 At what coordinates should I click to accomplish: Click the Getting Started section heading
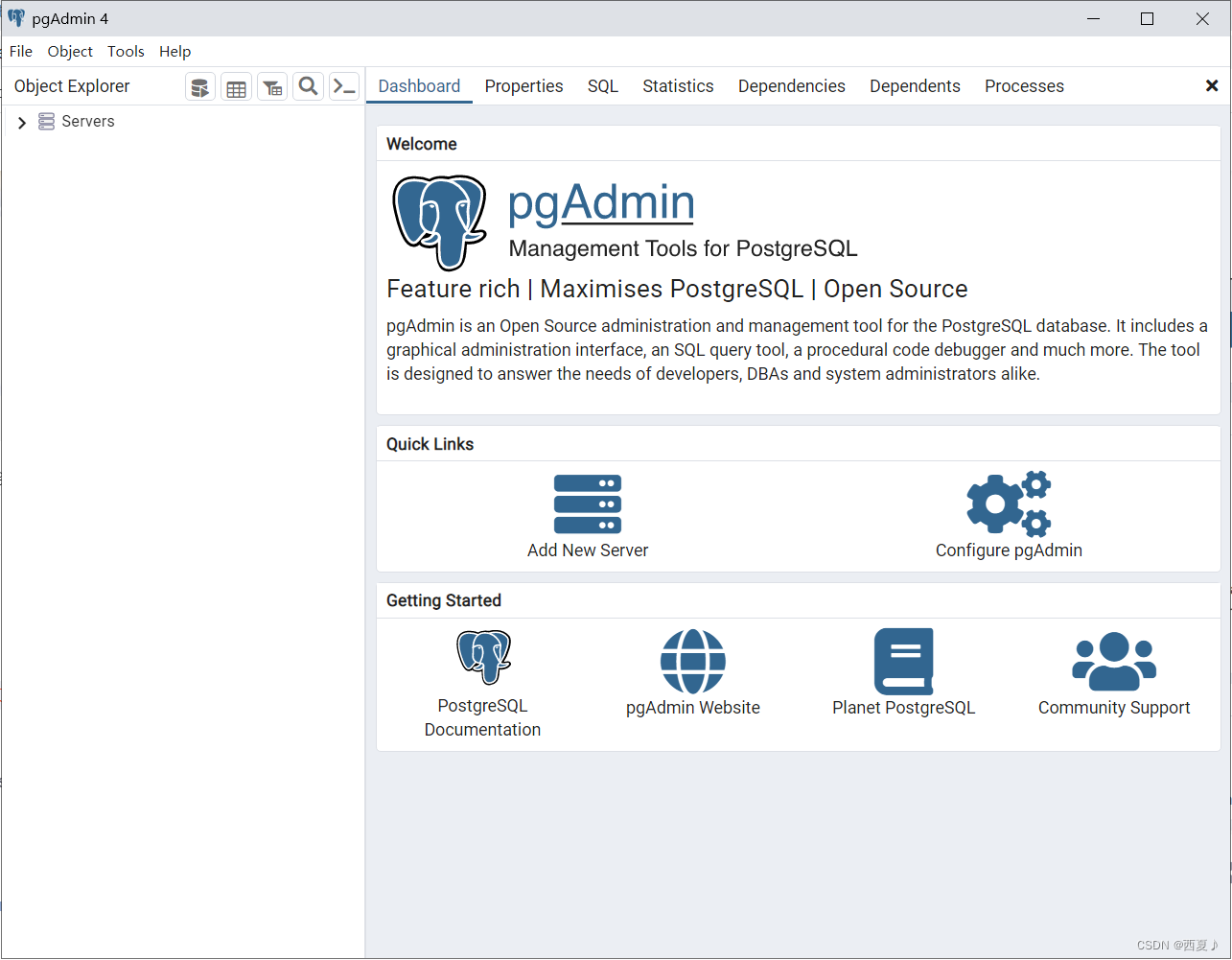(444, 600)
